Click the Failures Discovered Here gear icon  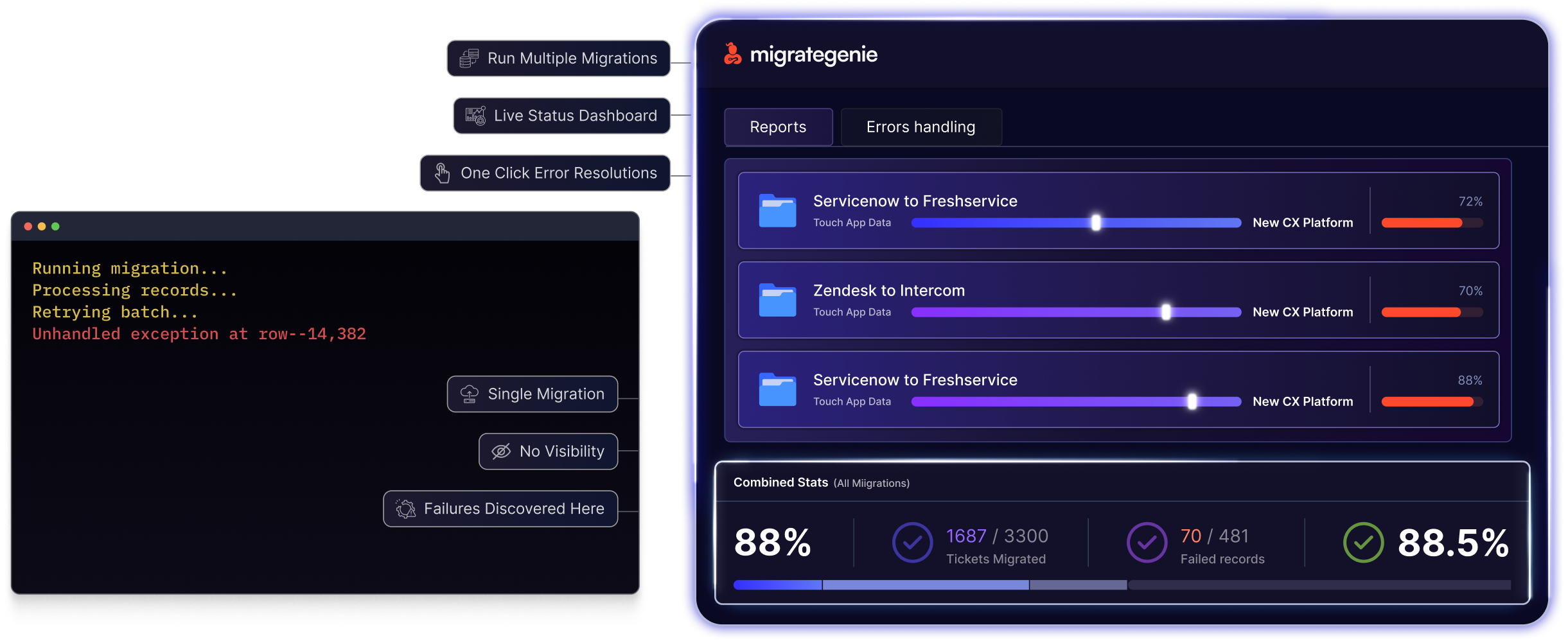pyautogui.click(x=406, y=509)
